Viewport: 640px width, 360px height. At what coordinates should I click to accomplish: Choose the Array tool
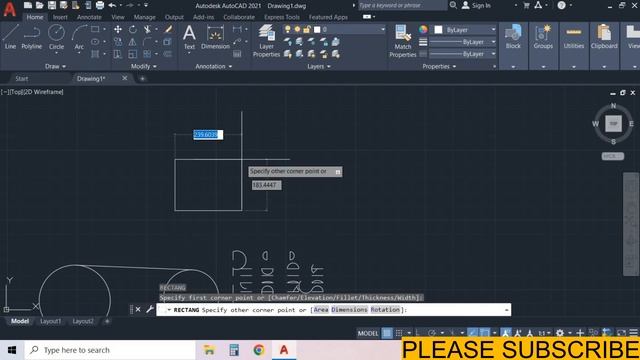(x=147, y=54)
